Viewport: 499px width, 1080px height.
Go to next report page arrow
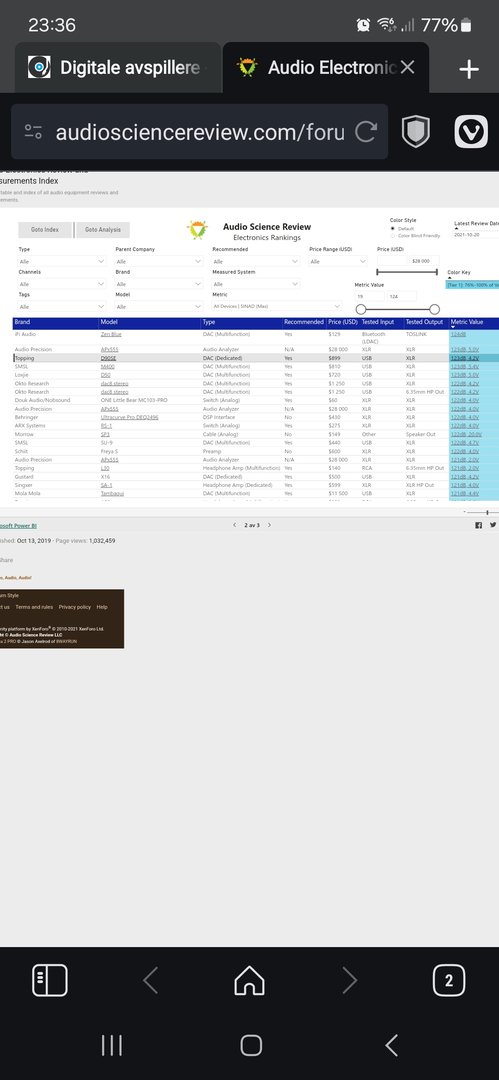click(x=269, y=526)
